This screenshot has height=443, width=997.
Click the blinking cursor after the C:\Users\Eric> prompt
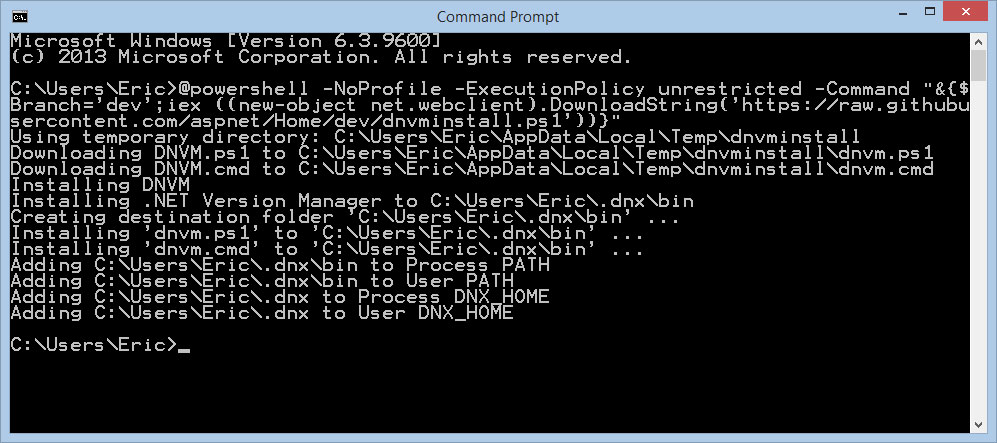point(182,345)
